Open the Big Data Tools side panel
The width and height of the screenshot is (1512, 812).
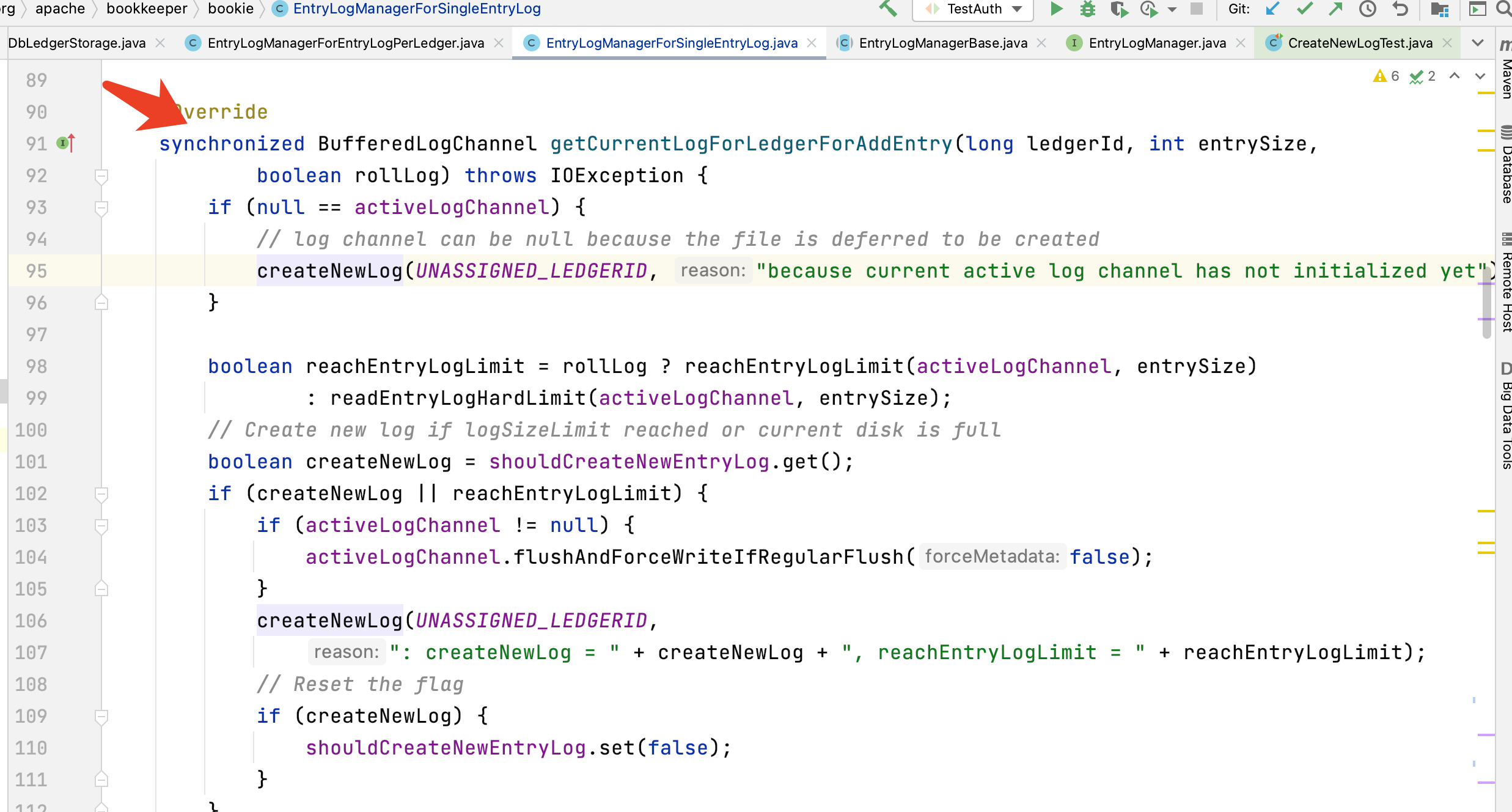1506,416
